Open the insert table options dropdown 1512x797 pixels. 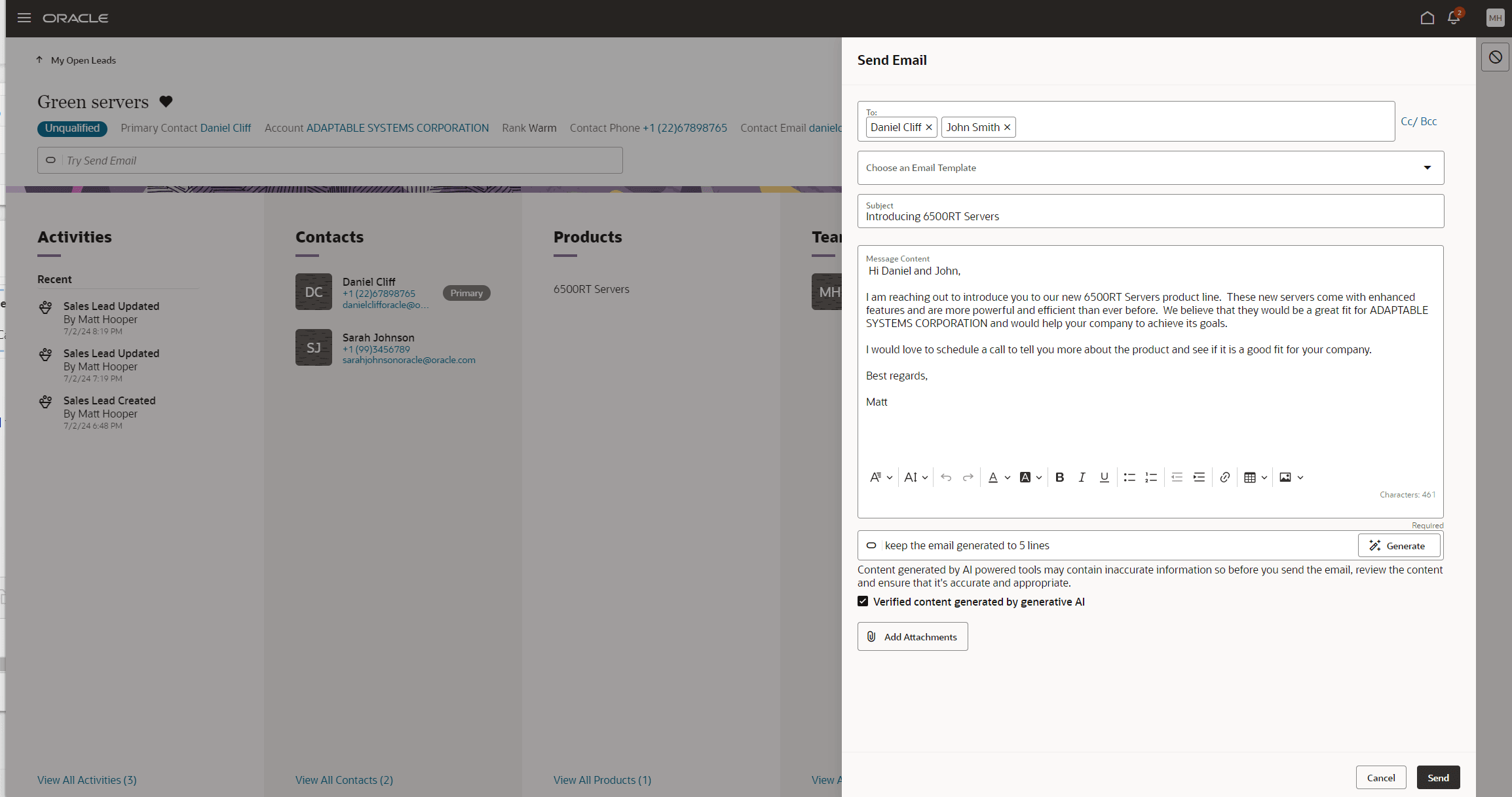coord(1264,477)
